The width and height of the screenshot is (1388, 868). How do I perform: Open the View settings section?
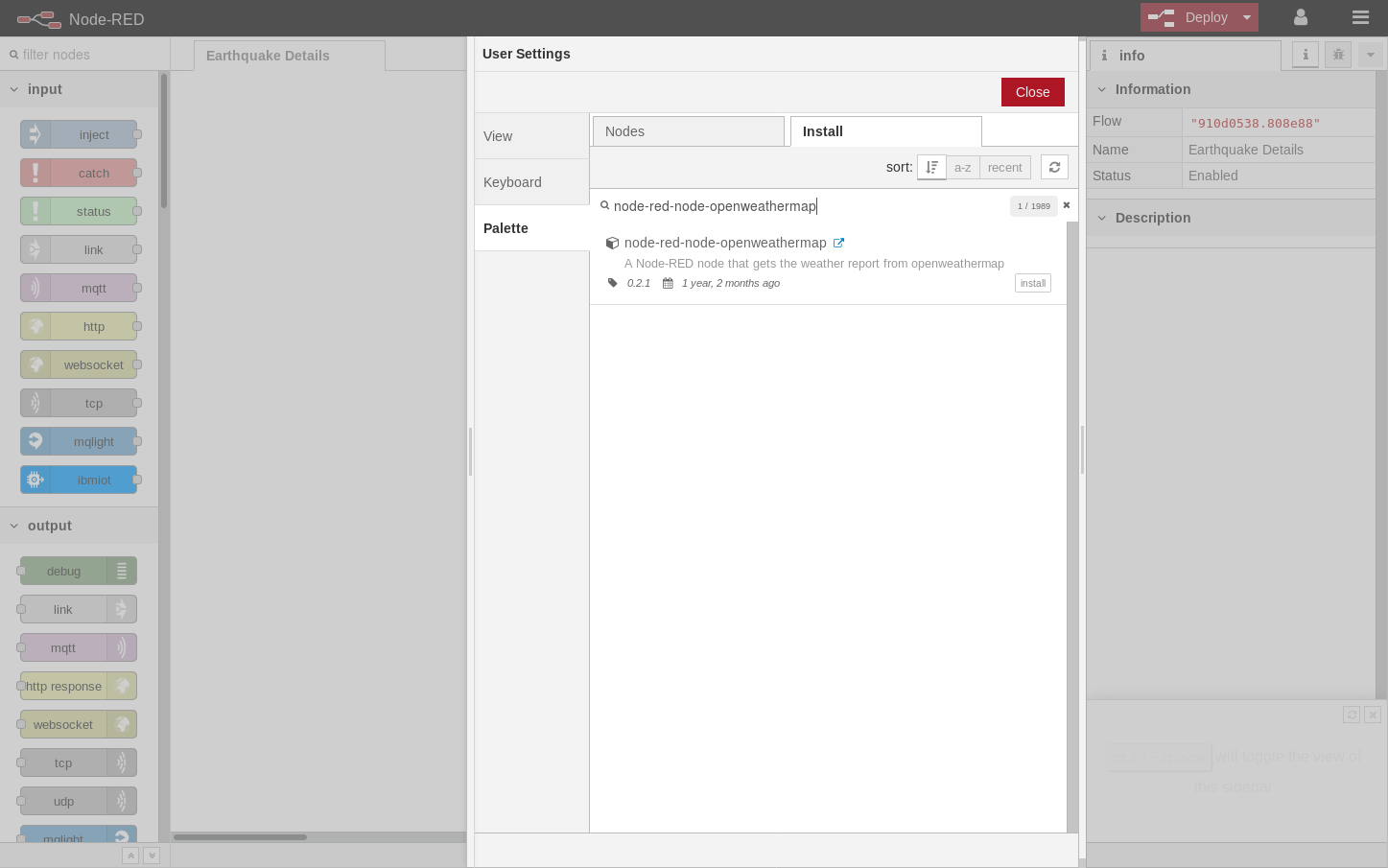[x=531, y=136]
